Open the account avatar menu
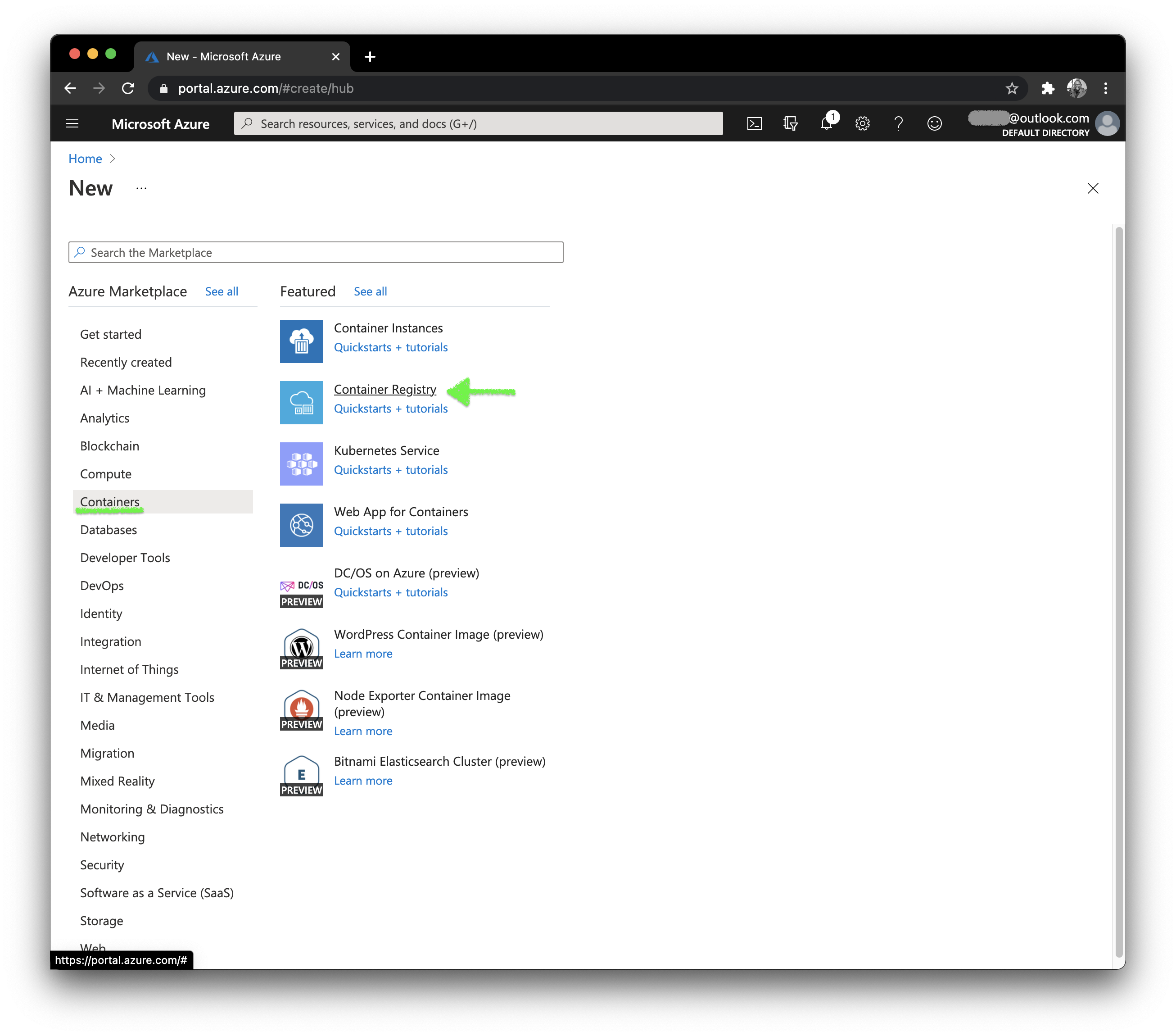The width and height of the screenshot is (1176, 1036). [x=1108, y=123]
